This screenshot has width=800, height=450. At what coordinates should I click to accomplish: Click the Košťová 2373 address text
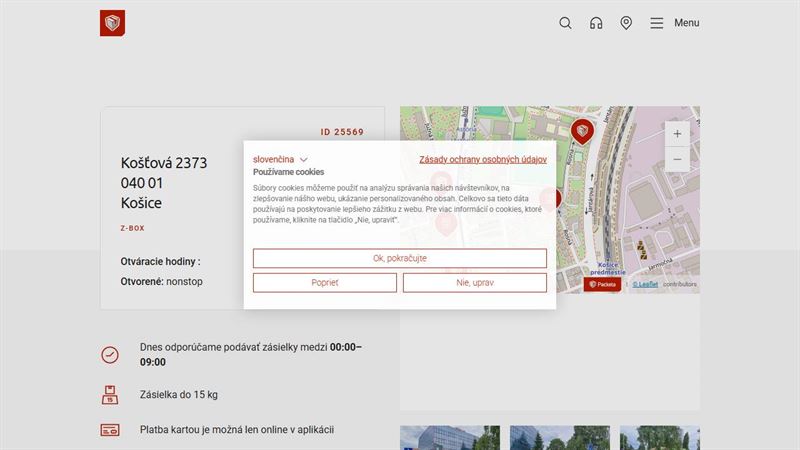pos(164,163)
